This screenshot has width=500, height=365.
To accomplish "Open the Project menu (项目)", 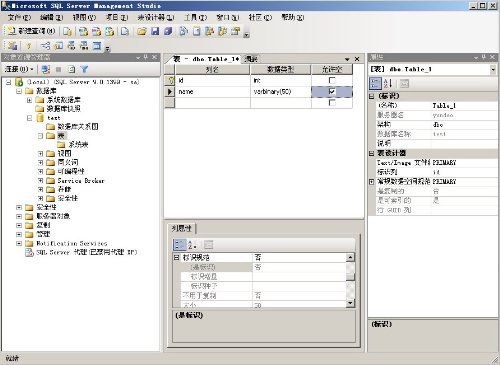I will pos(117,17).
